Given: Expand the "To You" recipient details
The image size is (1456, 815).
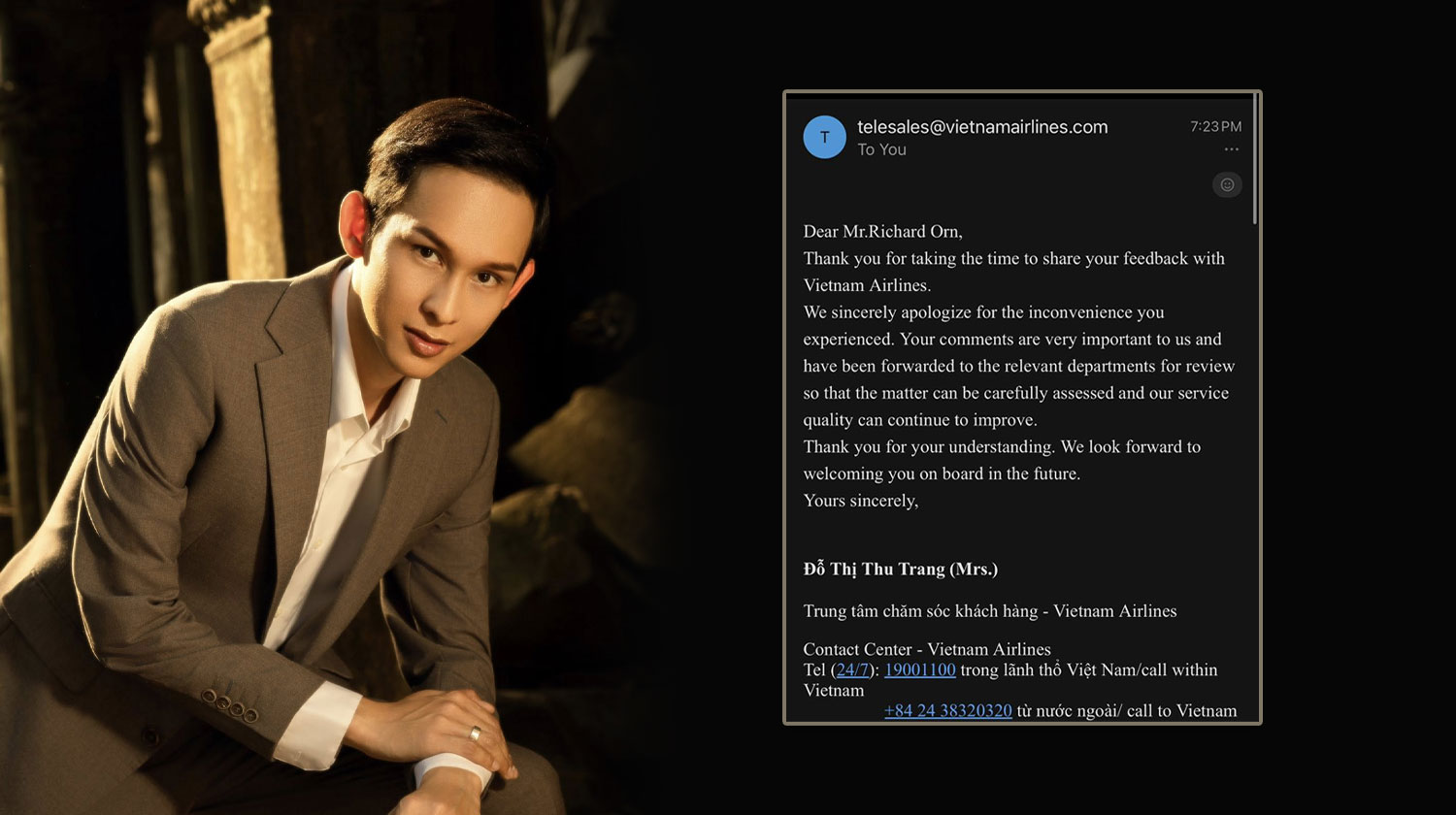Looking at the screenshot, I should pos(881,149).
